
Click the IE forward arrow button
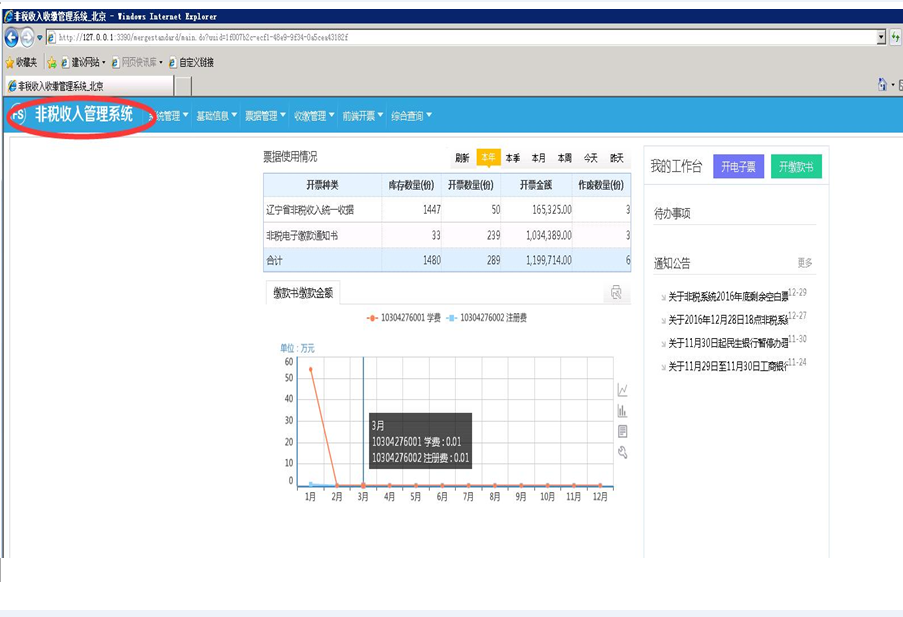(27, 38)
